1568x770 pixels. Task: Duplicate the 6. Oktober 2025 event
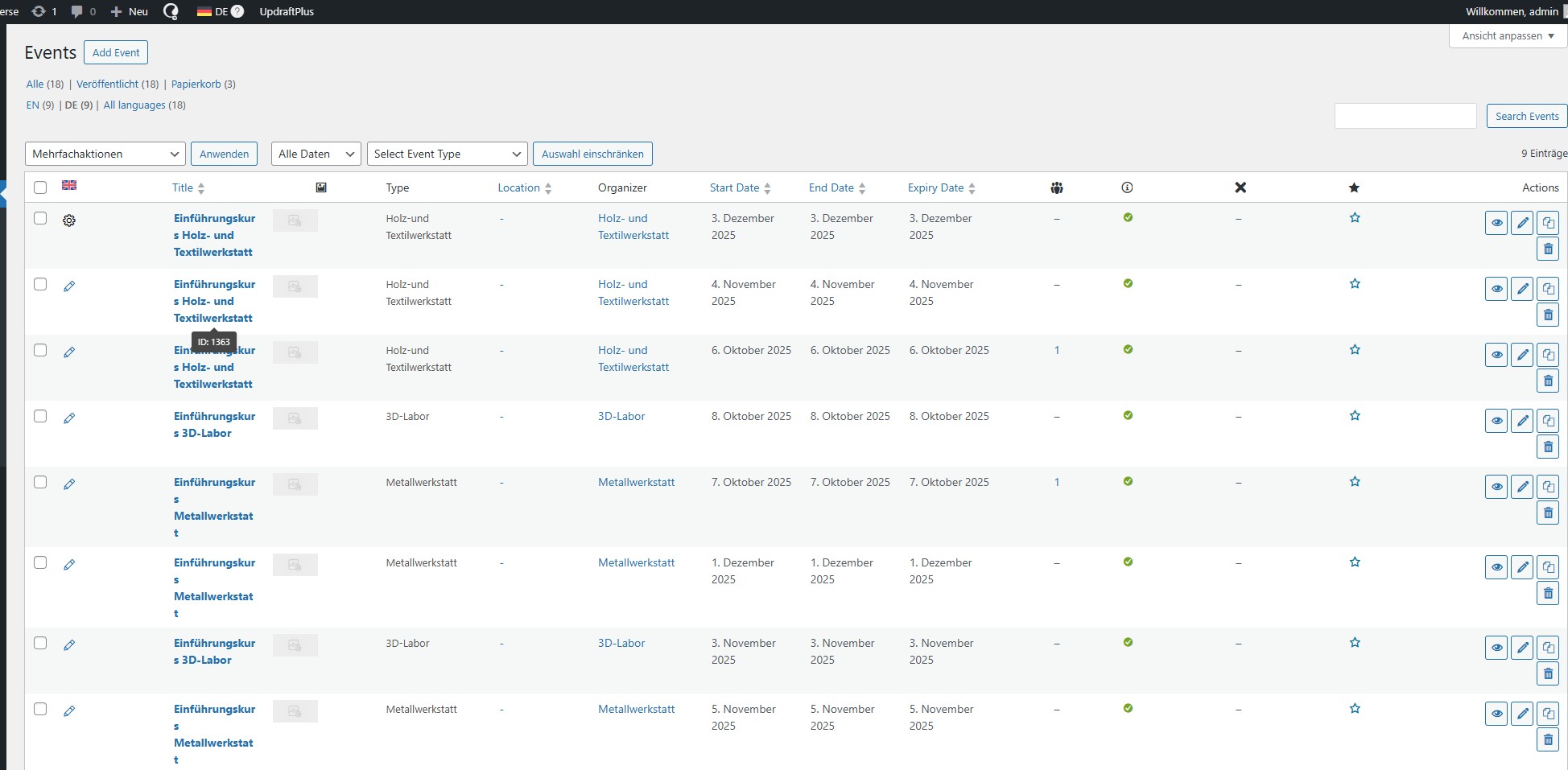[1548, 355]
